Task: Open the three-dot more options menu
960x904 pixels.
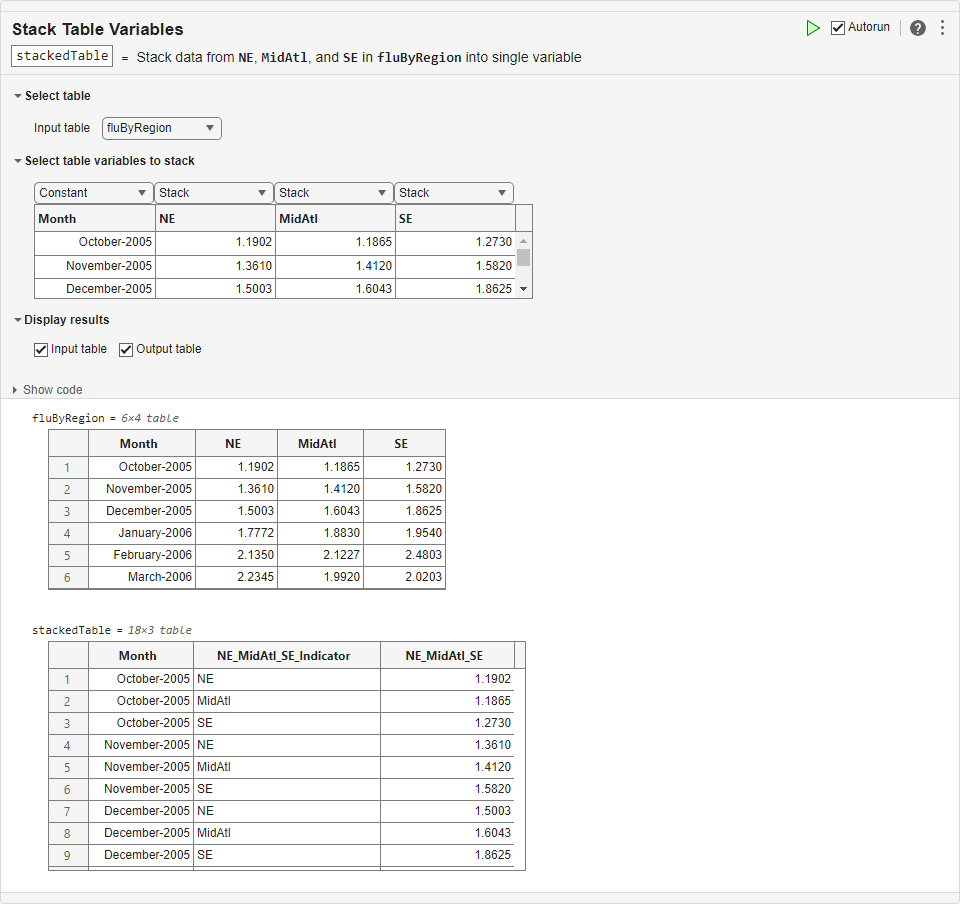Action: pos(942,28)
